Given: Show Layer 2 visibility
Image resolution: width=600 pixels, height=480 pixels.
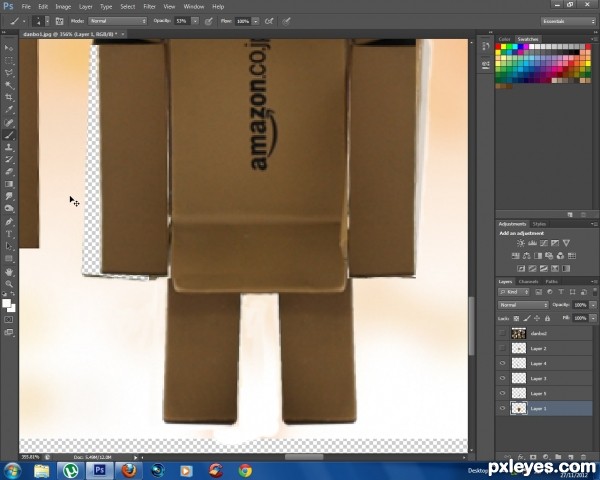Looking at the screenshot, I should coord(502,348).
